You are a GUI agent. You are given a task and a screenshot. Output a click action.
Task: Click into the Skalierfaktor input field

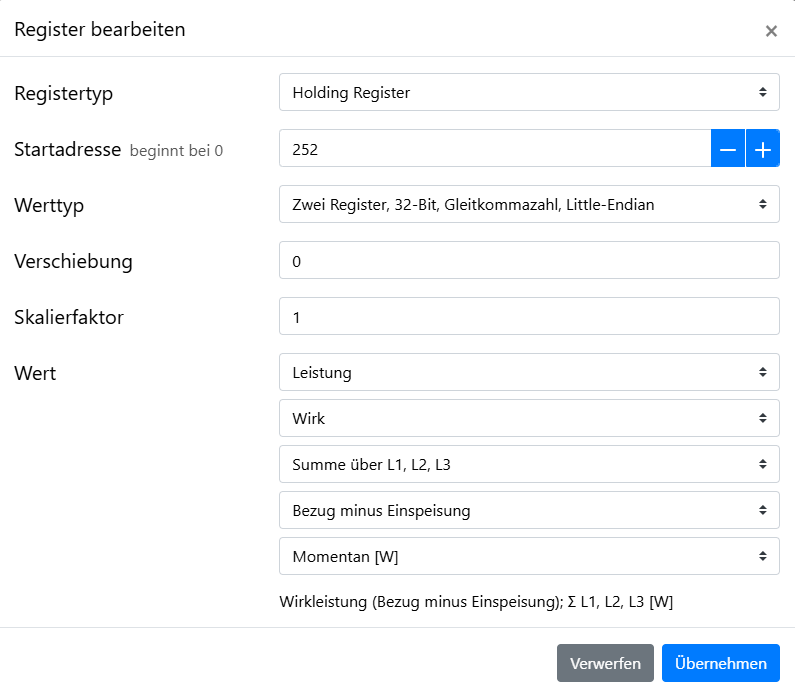[528, 317]
